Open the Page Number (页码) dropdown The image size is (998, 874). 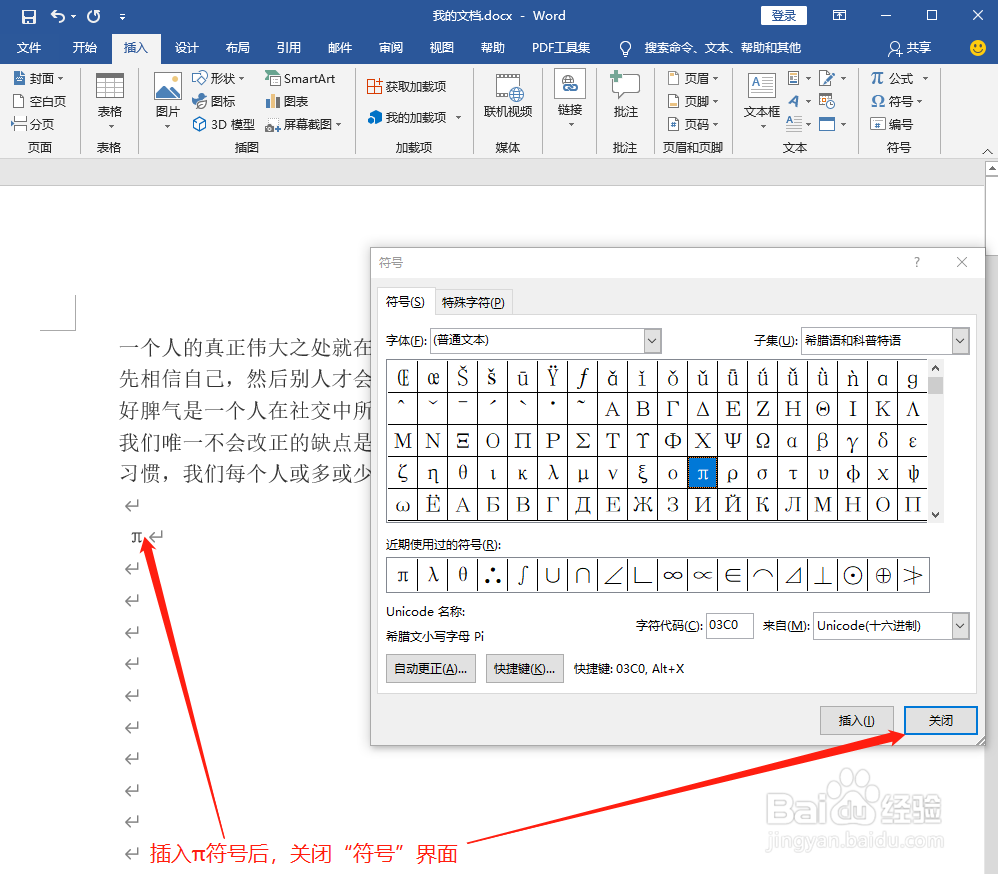click(693, 124)
